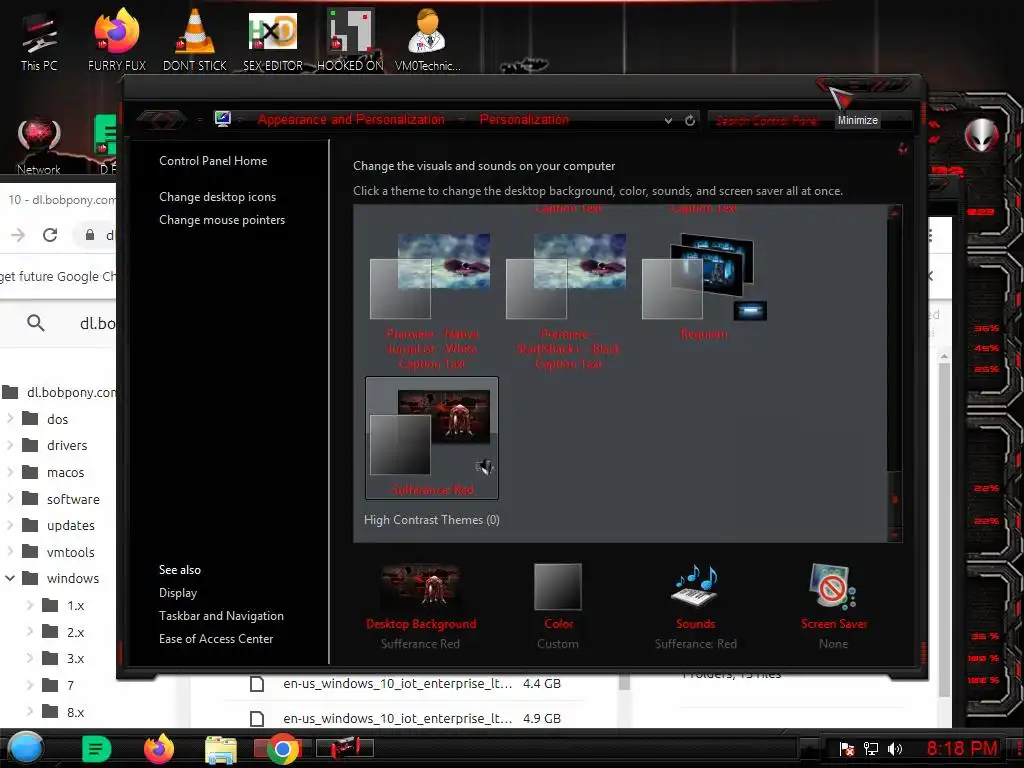Select the Premiere StartIsBack Black theme
This screenshot has width=1024, height=768.
point(567,302)
